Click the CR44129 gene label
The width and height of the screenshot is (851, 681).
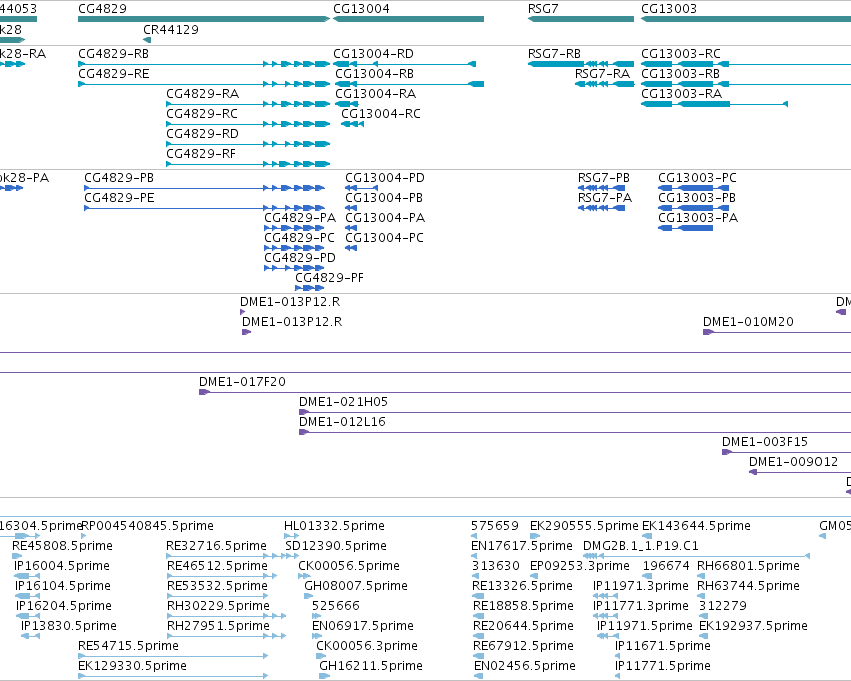[171, 30]
